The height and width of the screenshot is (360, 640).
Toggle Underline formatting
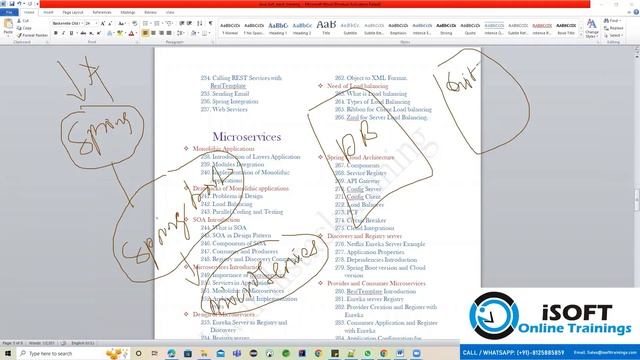71,33
